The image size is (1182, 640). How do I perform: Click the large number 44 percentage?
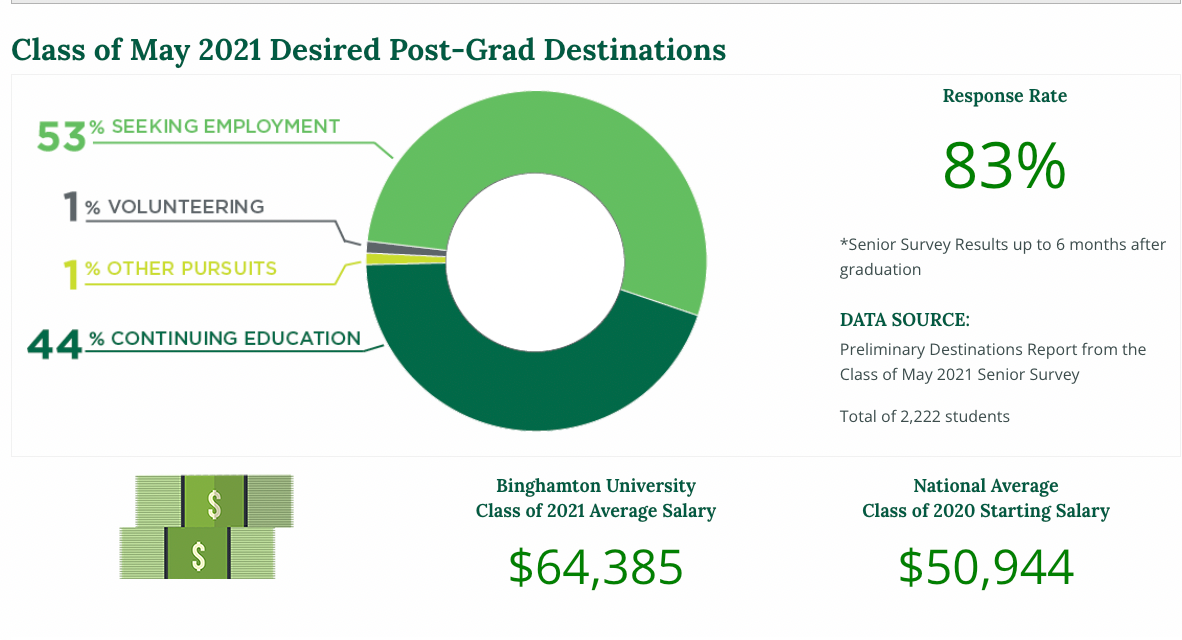pyautogui.click(x=54, y=345)
